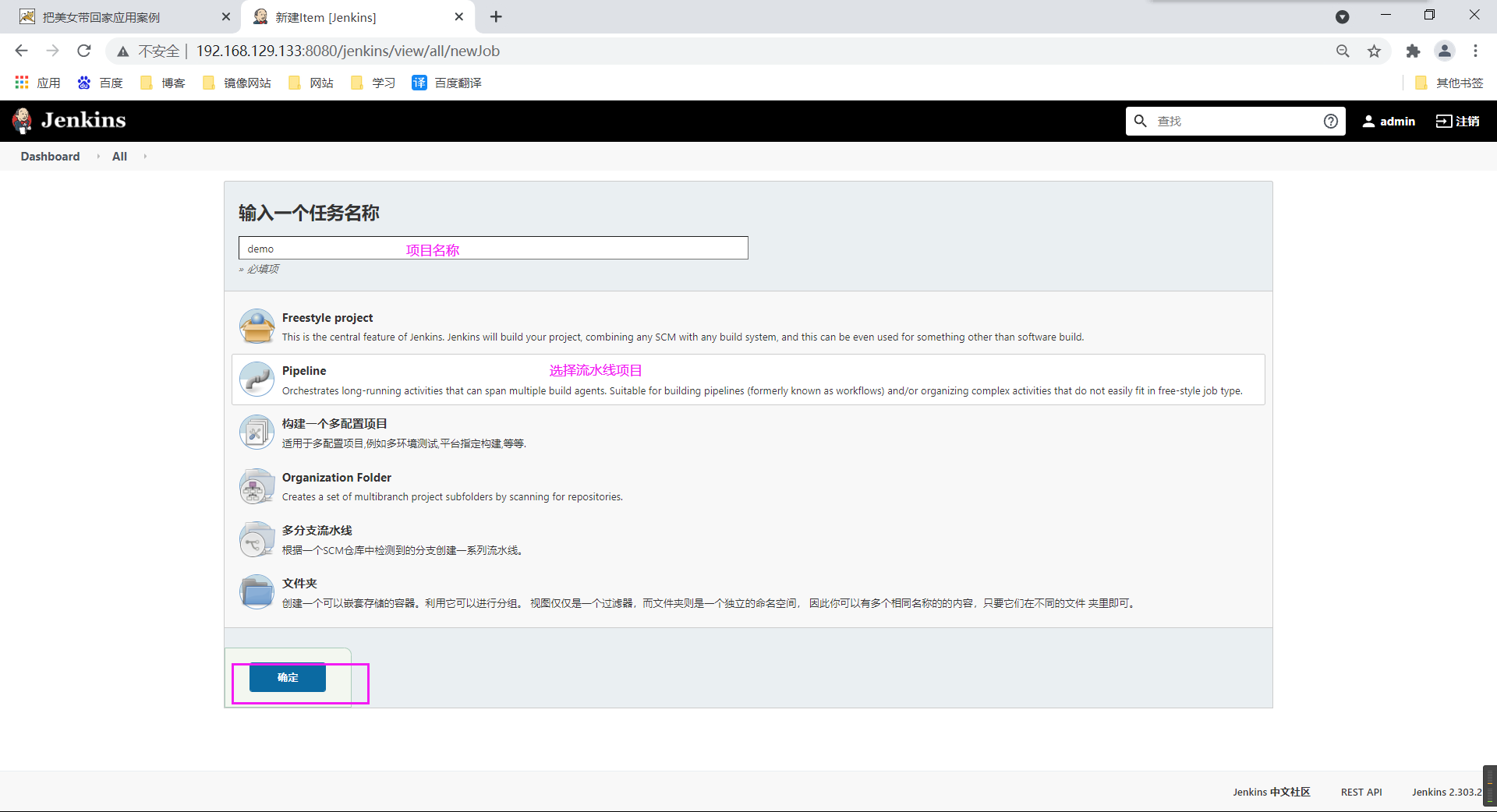Open the apps grid bookmark icon
Viewport: 1497px width, 812px height.
pyautogui.click(x=22, y=83)
